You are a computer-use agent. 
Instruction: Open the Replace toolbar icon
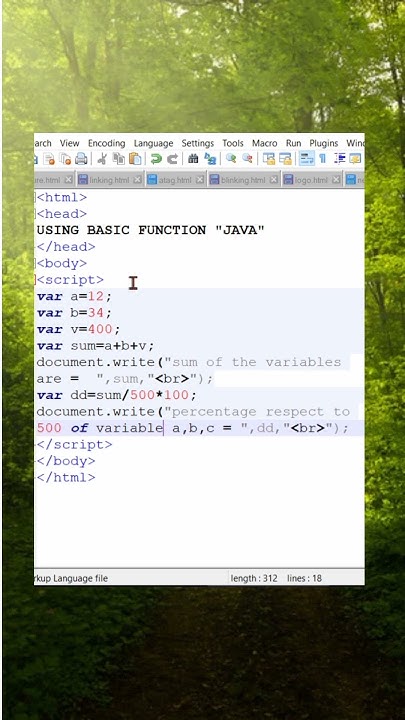click(x=210, y=159)
